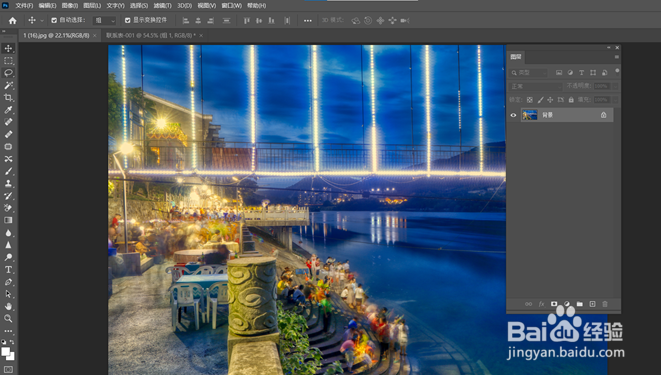Filter layers by pixel layers icon
661x375 pixels.
coord(559,72)
